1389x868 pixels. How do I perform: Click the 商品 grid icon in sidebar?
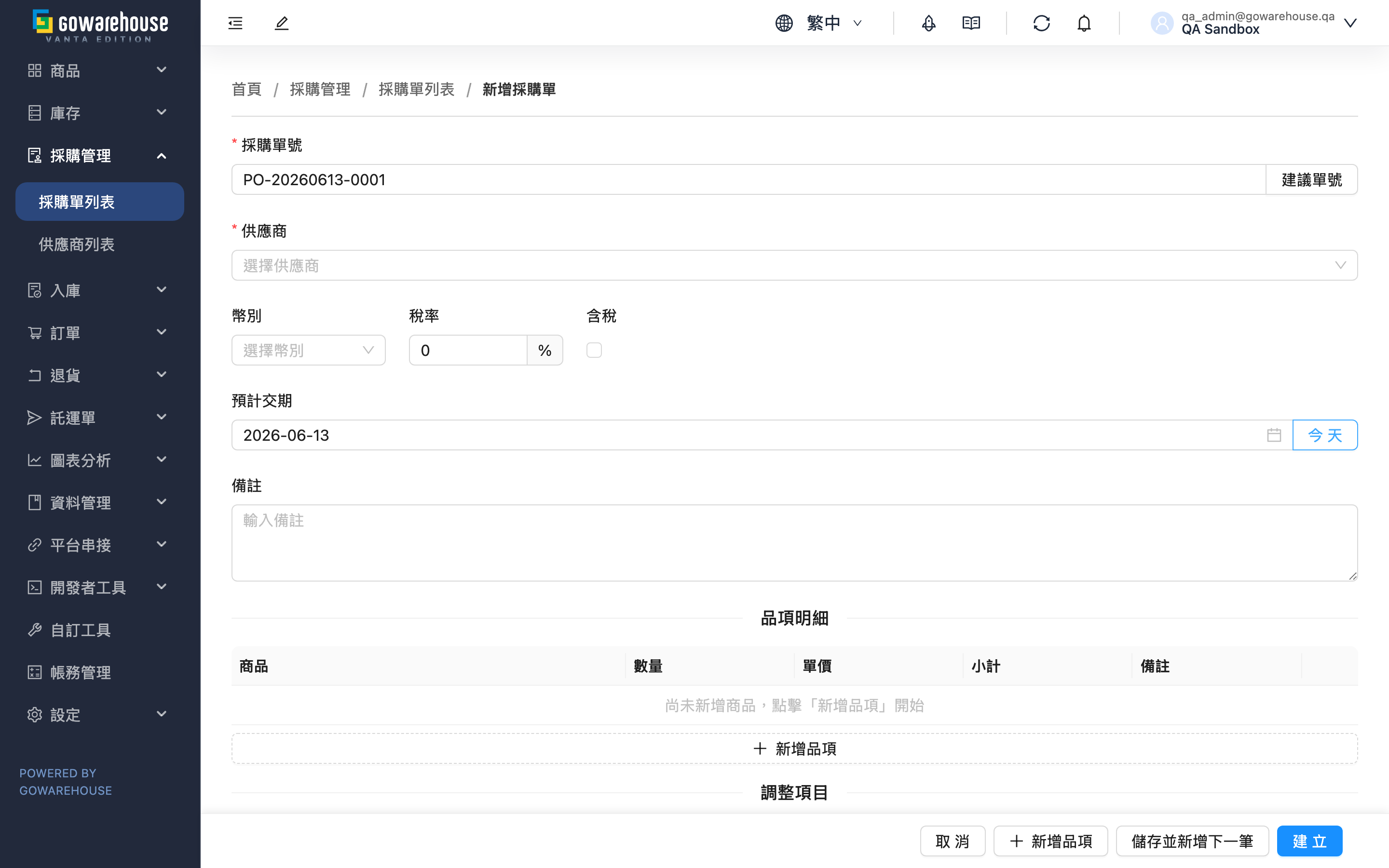pyautogui.click(x=34, y=70)
